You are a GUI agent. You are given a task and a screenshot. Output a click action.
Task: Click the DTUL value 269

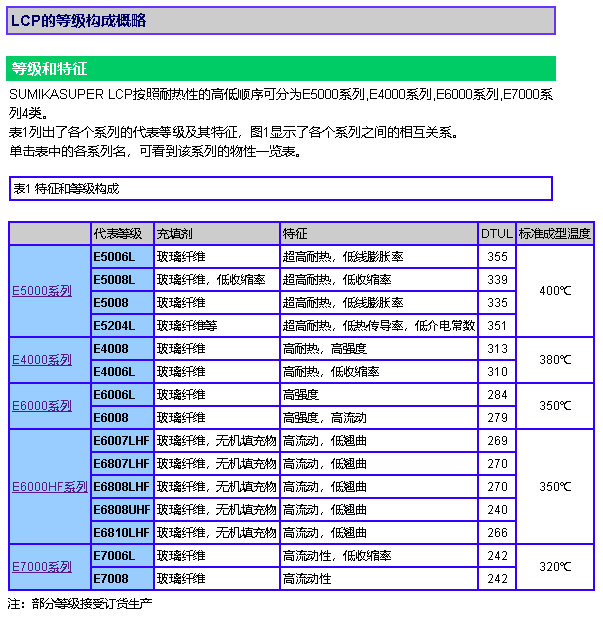click(x=497, y=441)
